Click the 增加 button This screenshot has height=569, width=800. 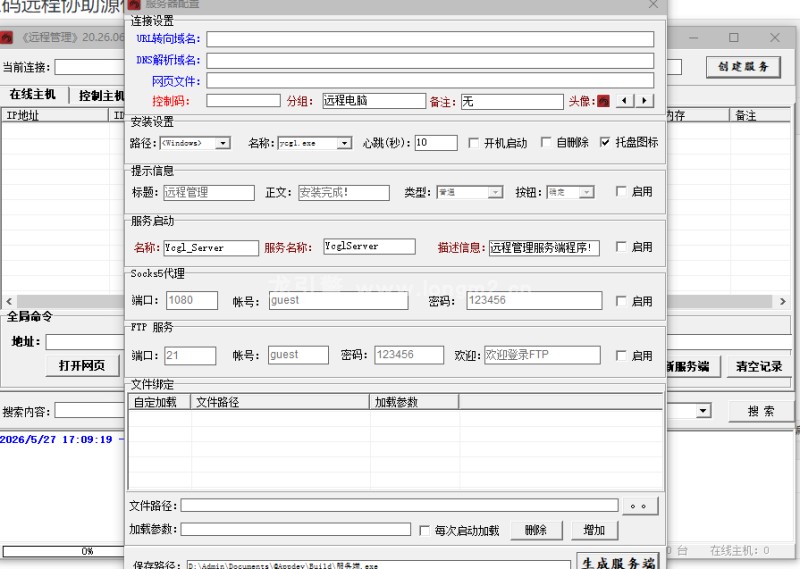point(594,530)
